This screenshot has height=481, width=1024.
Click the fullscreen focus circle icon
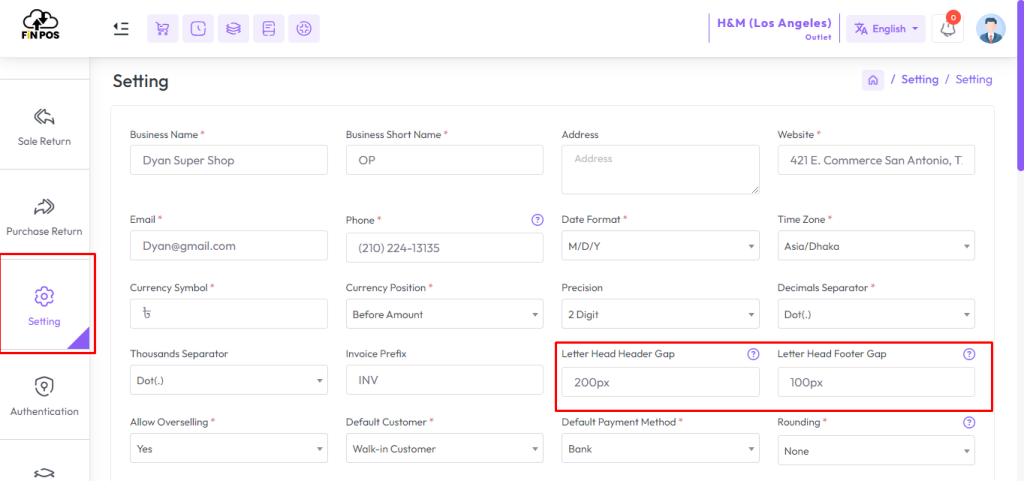click(x=304, y=29)
